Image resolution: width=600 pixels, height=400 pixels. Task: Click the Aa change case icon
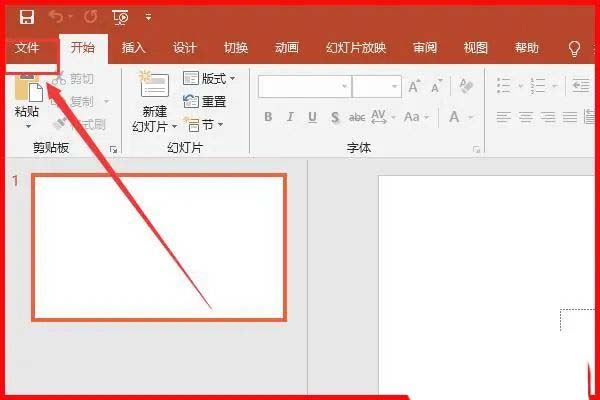pos(412,117)
